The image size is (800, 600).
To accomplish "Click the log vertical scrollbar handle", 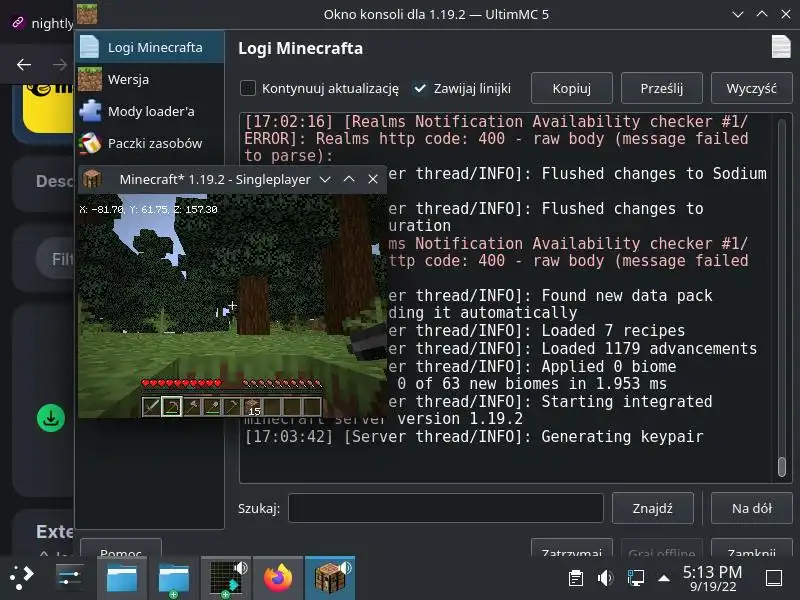I will pos(782,467).
